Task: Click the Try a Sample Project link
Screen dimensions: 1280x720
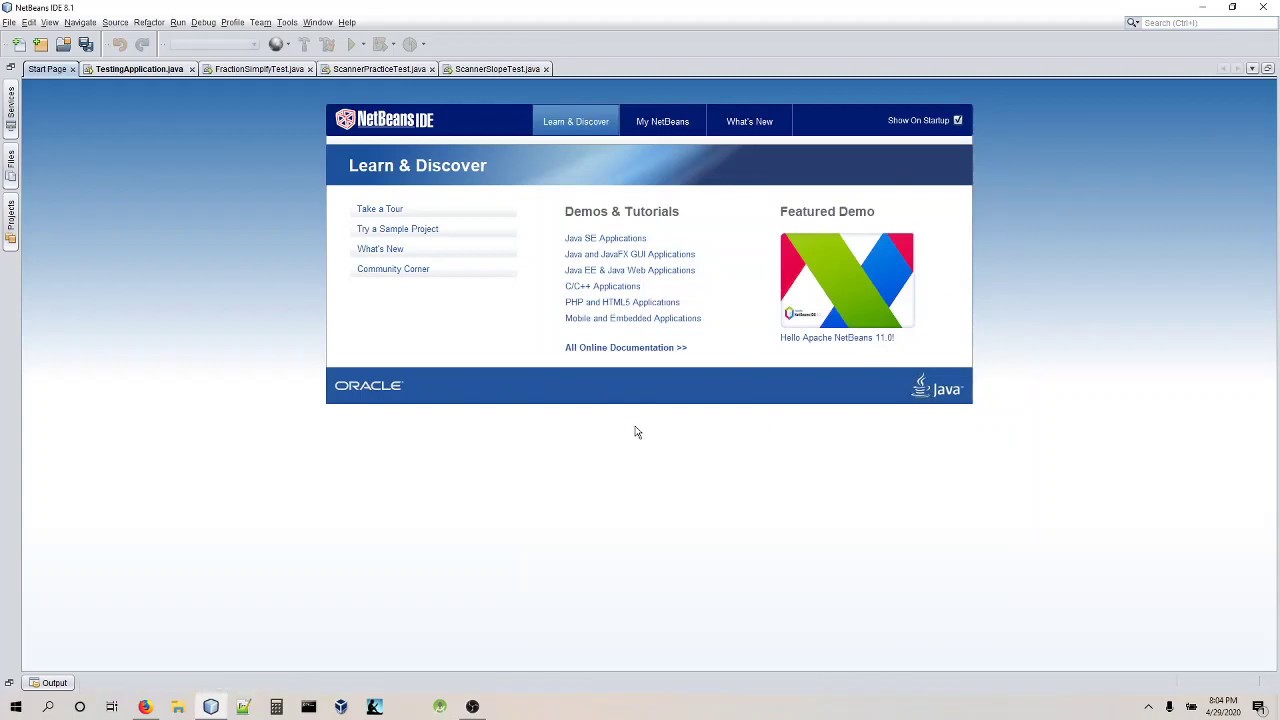Action: pos(398,229)
